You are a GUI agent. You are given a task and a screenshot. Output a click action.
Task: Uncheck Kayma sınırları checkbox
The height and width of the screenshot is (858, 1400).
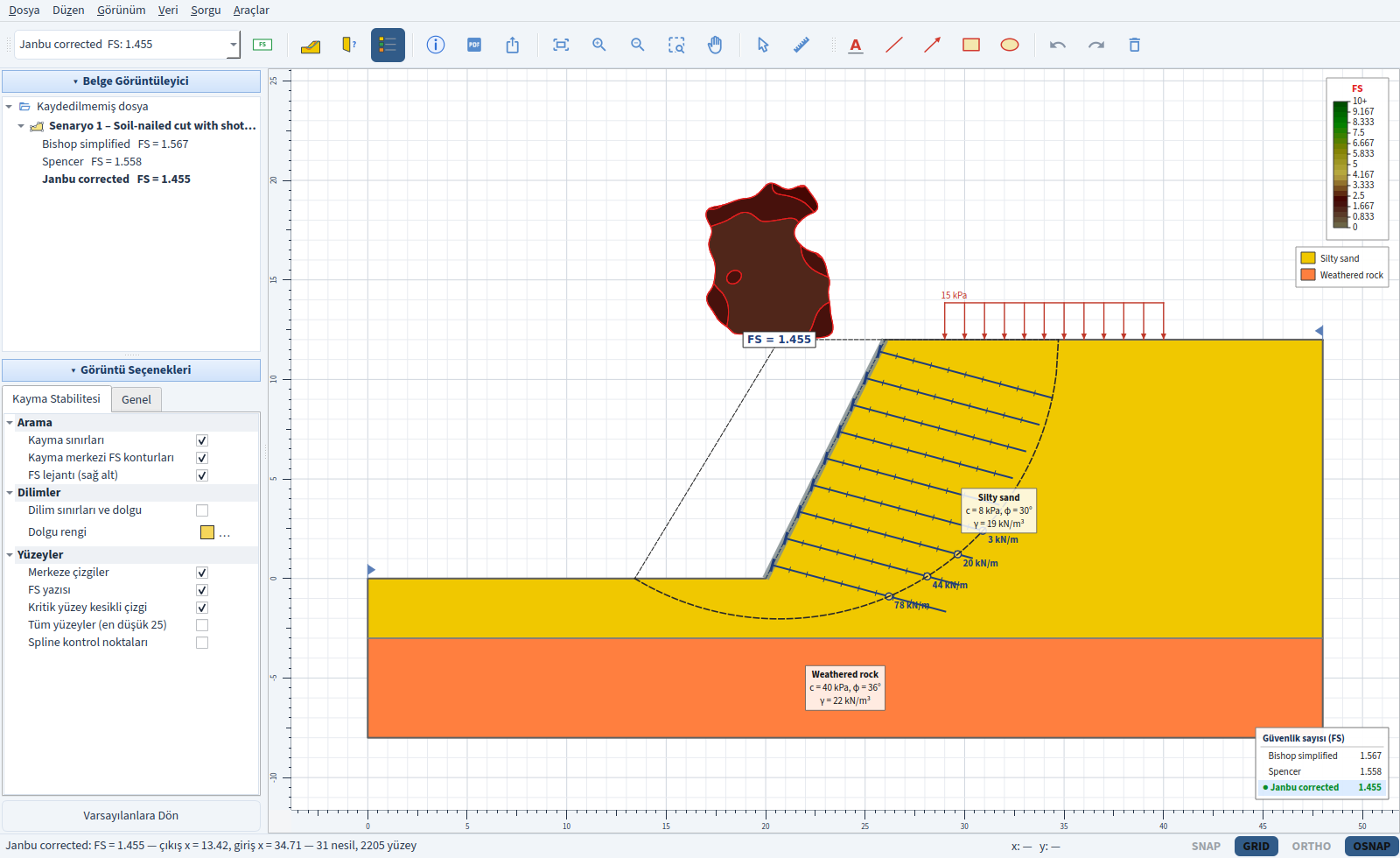pyautogui.click(x=202, y=440)
